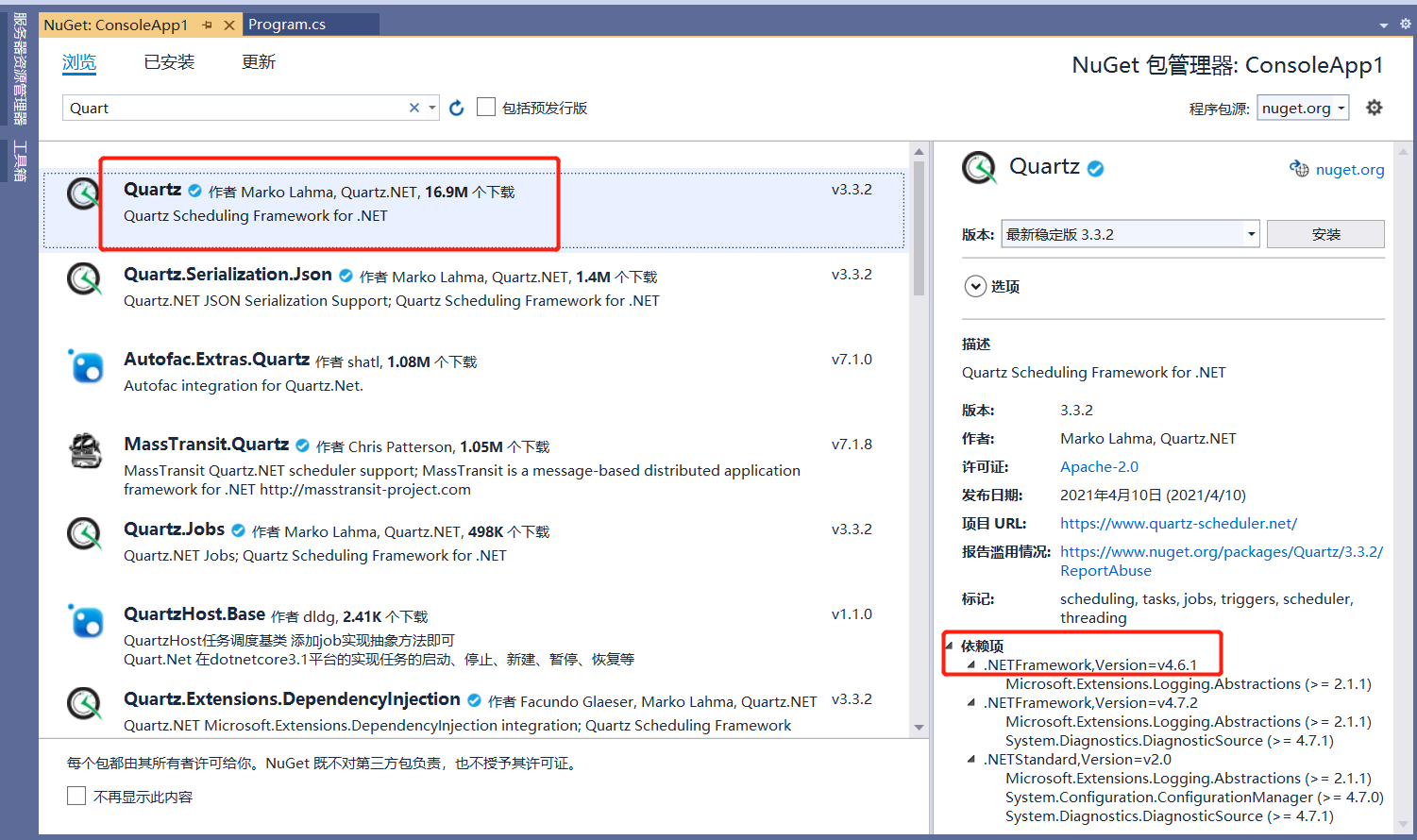Click the Quartz package icon in the results list

(84, 194)
